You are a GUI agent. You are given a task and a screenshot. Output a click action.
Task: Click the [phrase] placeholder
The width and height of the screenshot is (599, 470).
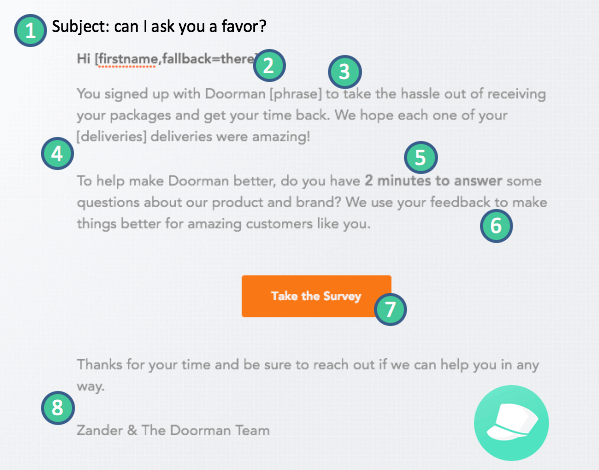(296, 94)
